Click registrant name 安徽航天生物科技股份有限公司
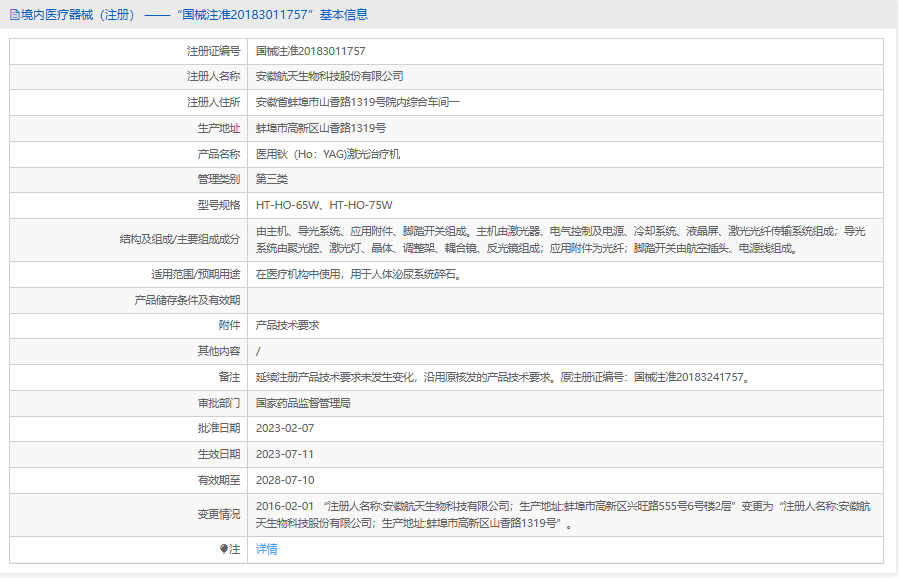899x578 pixels. click(329, 76)
